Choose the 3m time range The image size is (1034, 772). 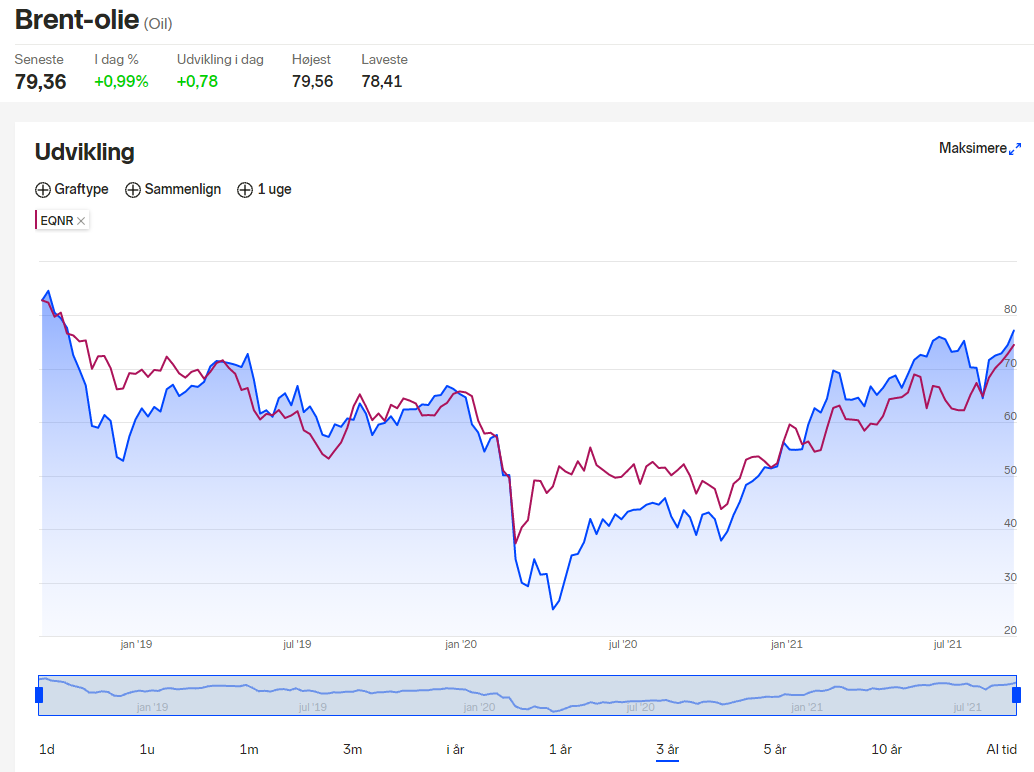352,749
